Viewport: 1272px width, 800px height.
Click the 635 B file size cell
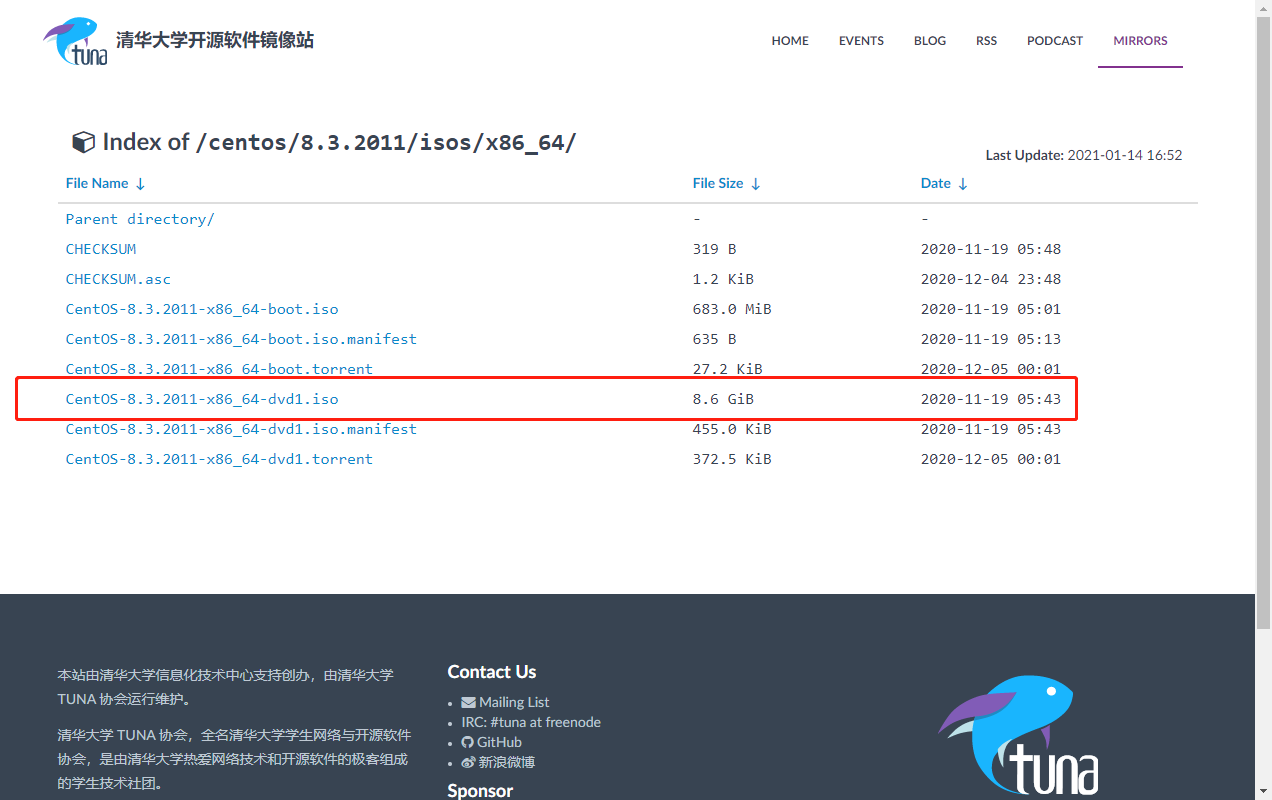[x=714, y=339]
